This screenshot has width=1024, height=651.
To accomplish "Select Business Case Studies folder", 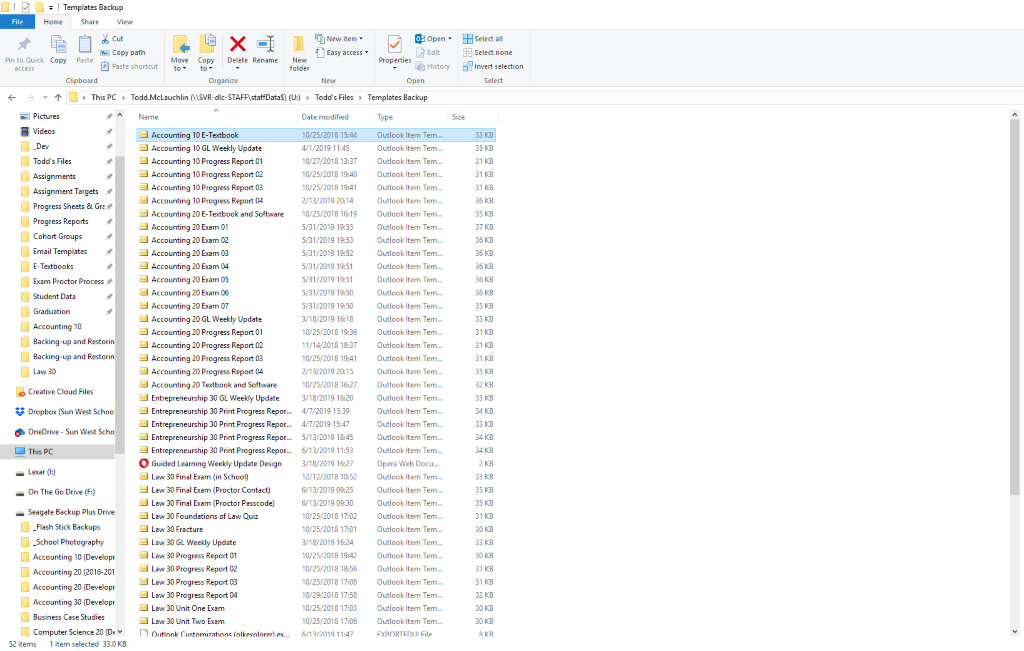I will click(x=68, y=618).
